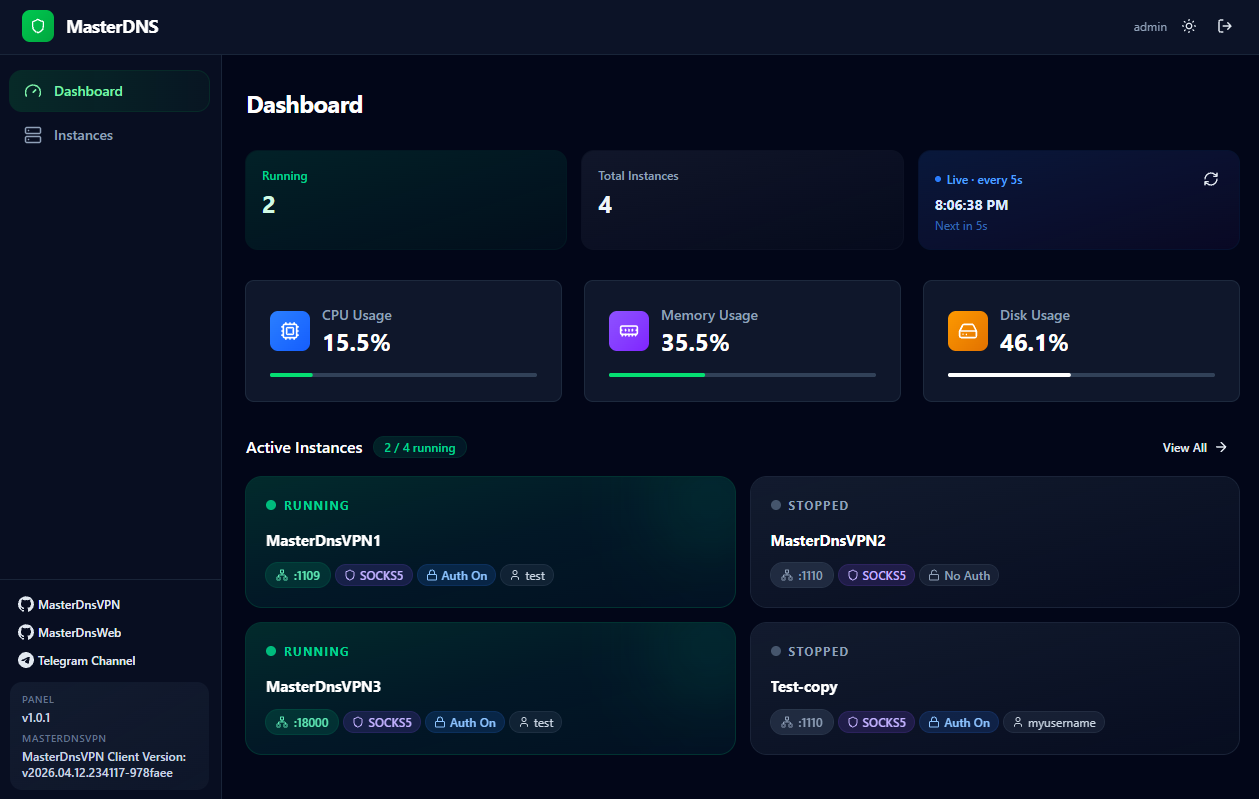
Task: Click the Running count card
Action: [406, 199]
